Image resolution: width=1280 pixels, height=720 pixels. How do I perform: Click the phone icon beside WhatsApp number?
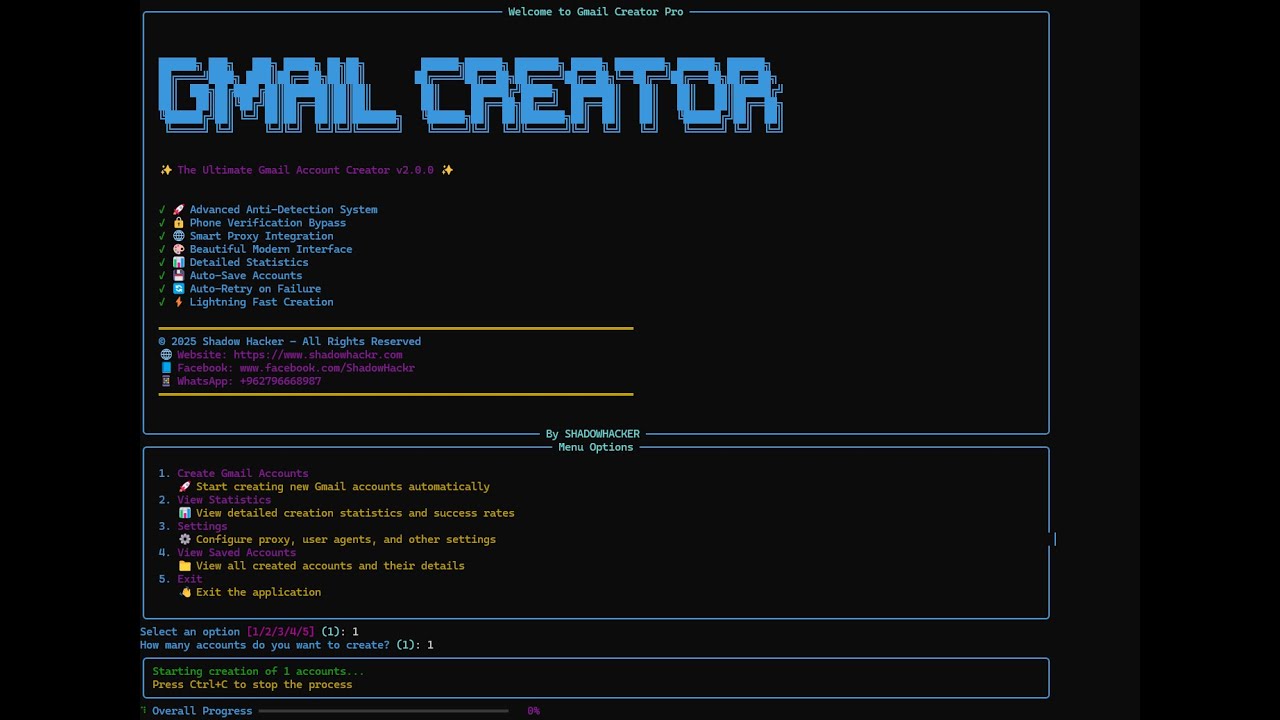click(166, 381)
